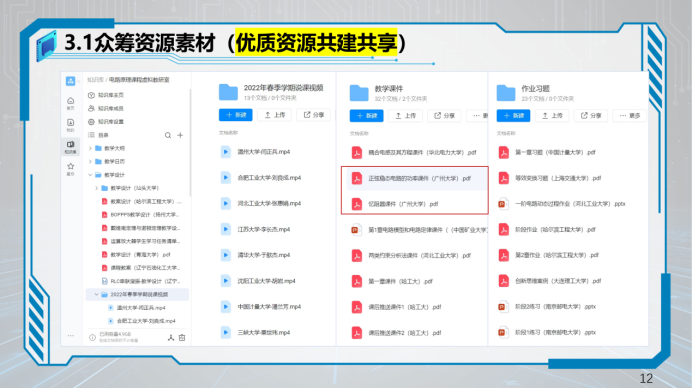Open 三峡大学 mp4 in the video list
The width and height of the screenshot is (693, 388).
(x=263, y=332)
